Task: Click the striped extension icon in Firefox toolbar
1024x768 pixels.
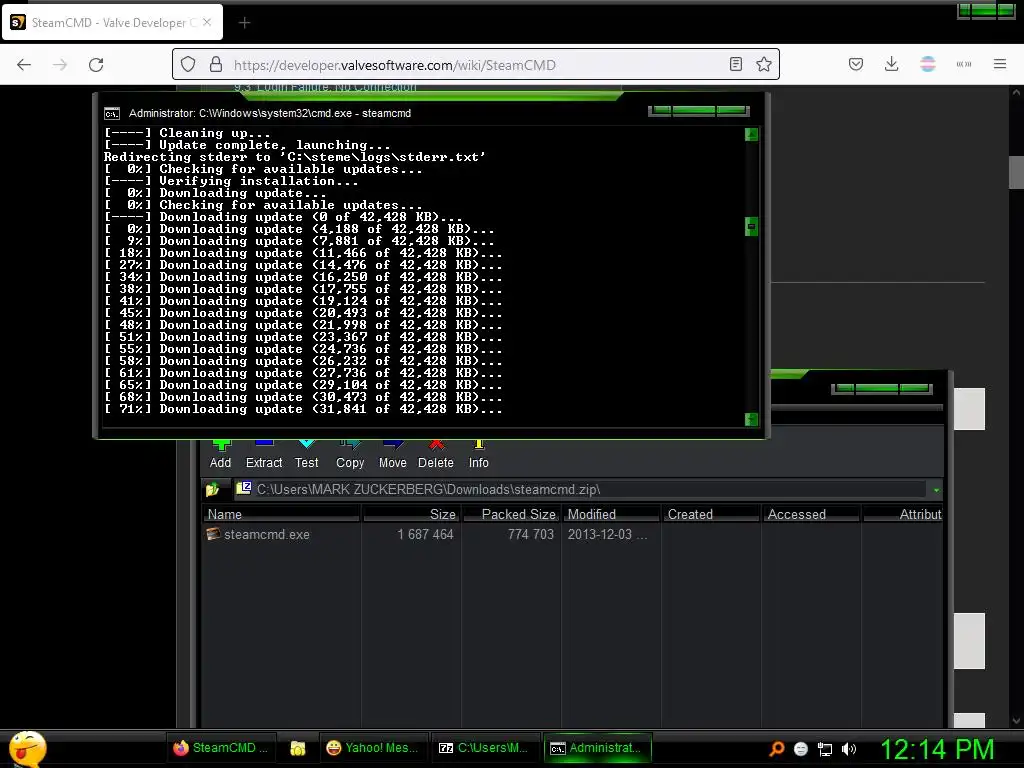Action: 928,64
